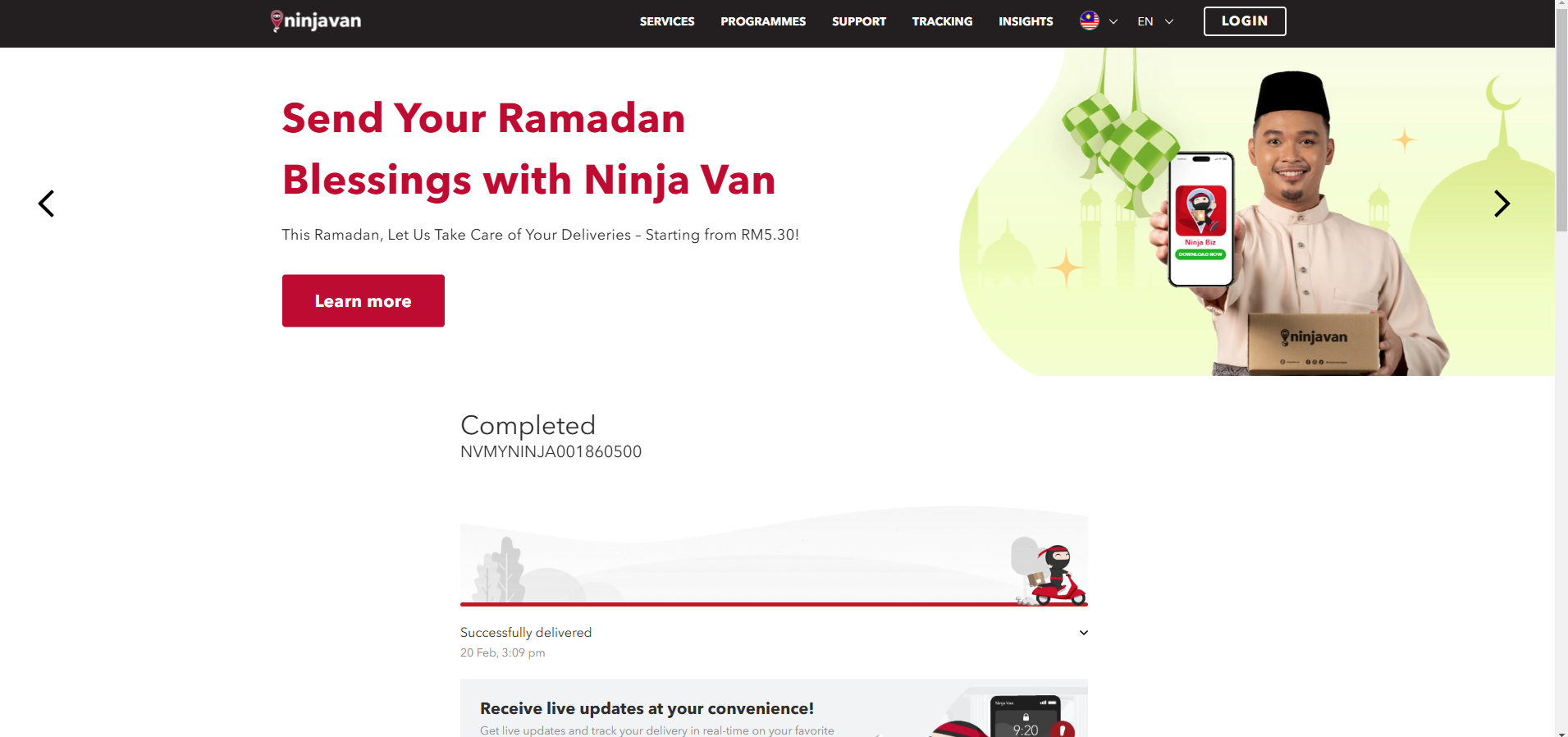This screenshot has height=737, width=1568.
Task: Open the country selector chevron
Action: 1113,22
